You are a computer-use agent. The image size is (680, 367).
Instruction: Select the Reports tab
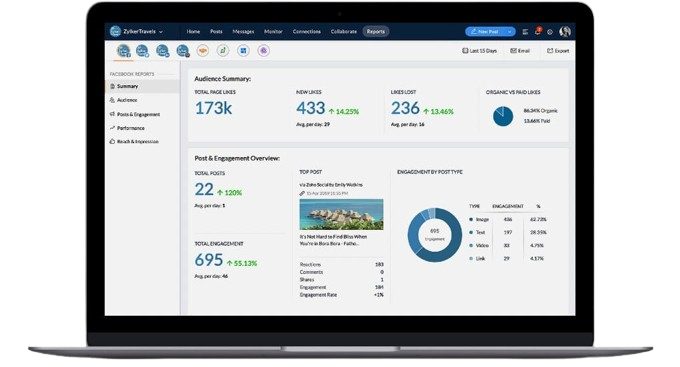point(376,32)
